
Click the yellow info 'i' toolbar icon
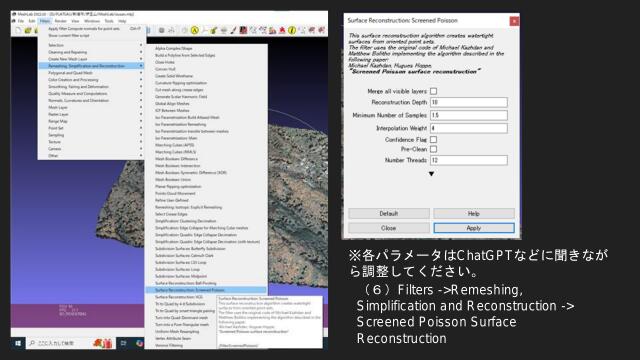click(x=292, y=30)
